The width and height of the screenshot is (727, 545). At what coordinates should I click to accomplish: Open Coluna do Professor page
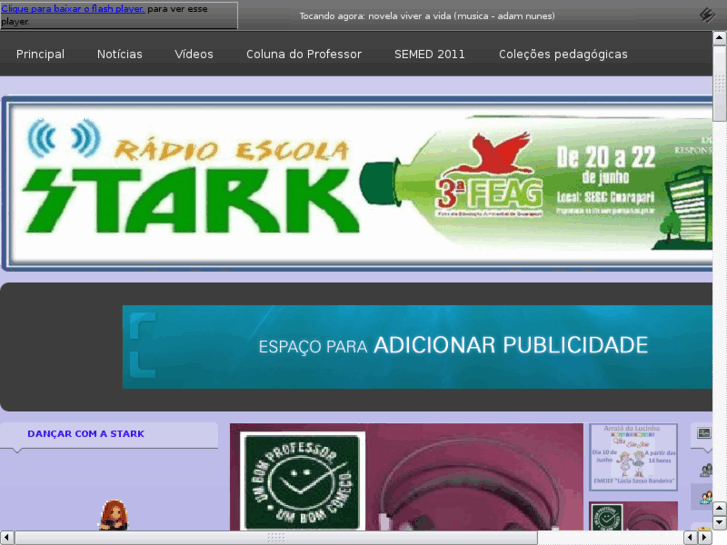pos(304,54)
